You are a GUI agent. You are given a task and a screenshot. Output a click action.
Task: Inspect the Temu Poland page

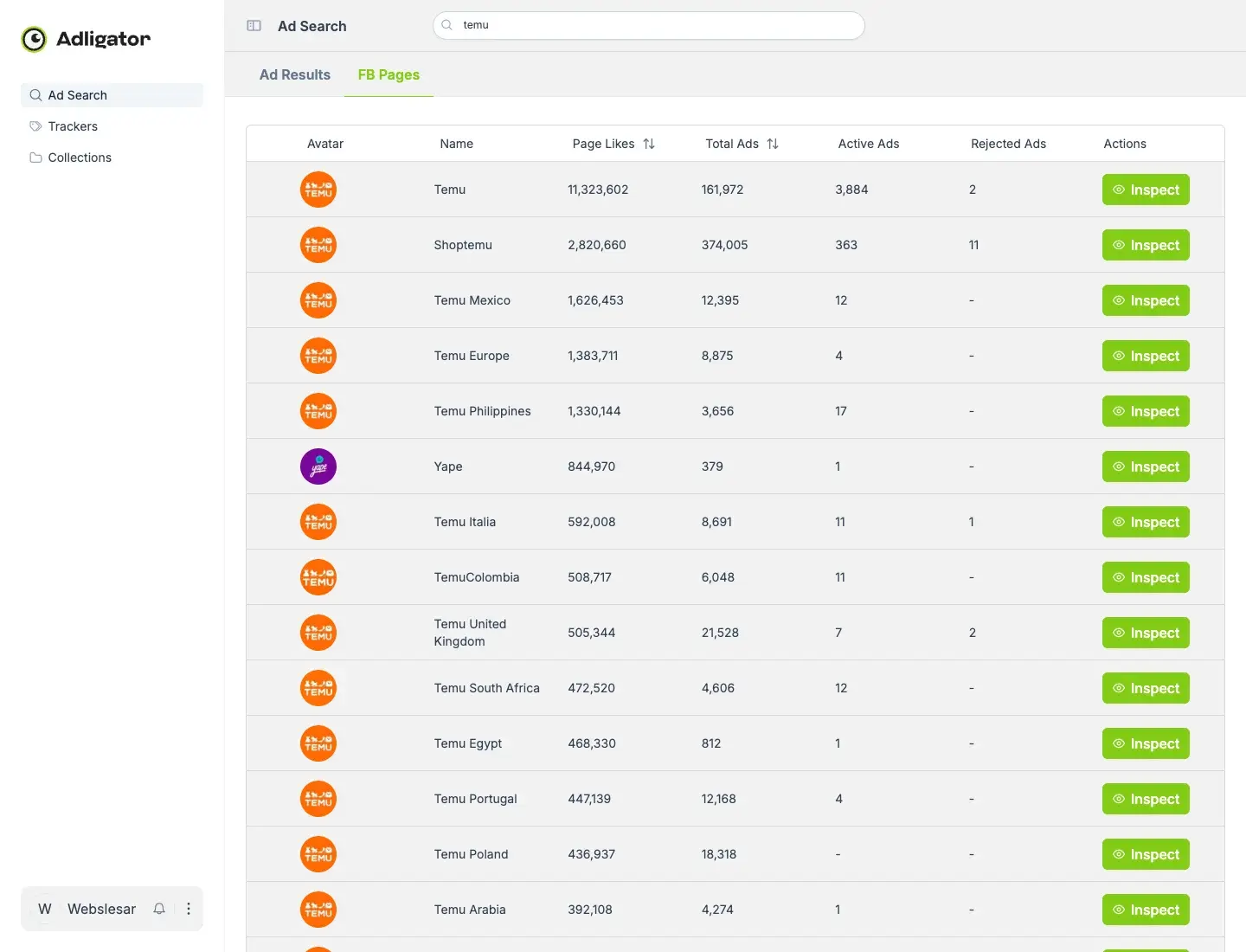pyautogui.click(x=1146, y=854)
